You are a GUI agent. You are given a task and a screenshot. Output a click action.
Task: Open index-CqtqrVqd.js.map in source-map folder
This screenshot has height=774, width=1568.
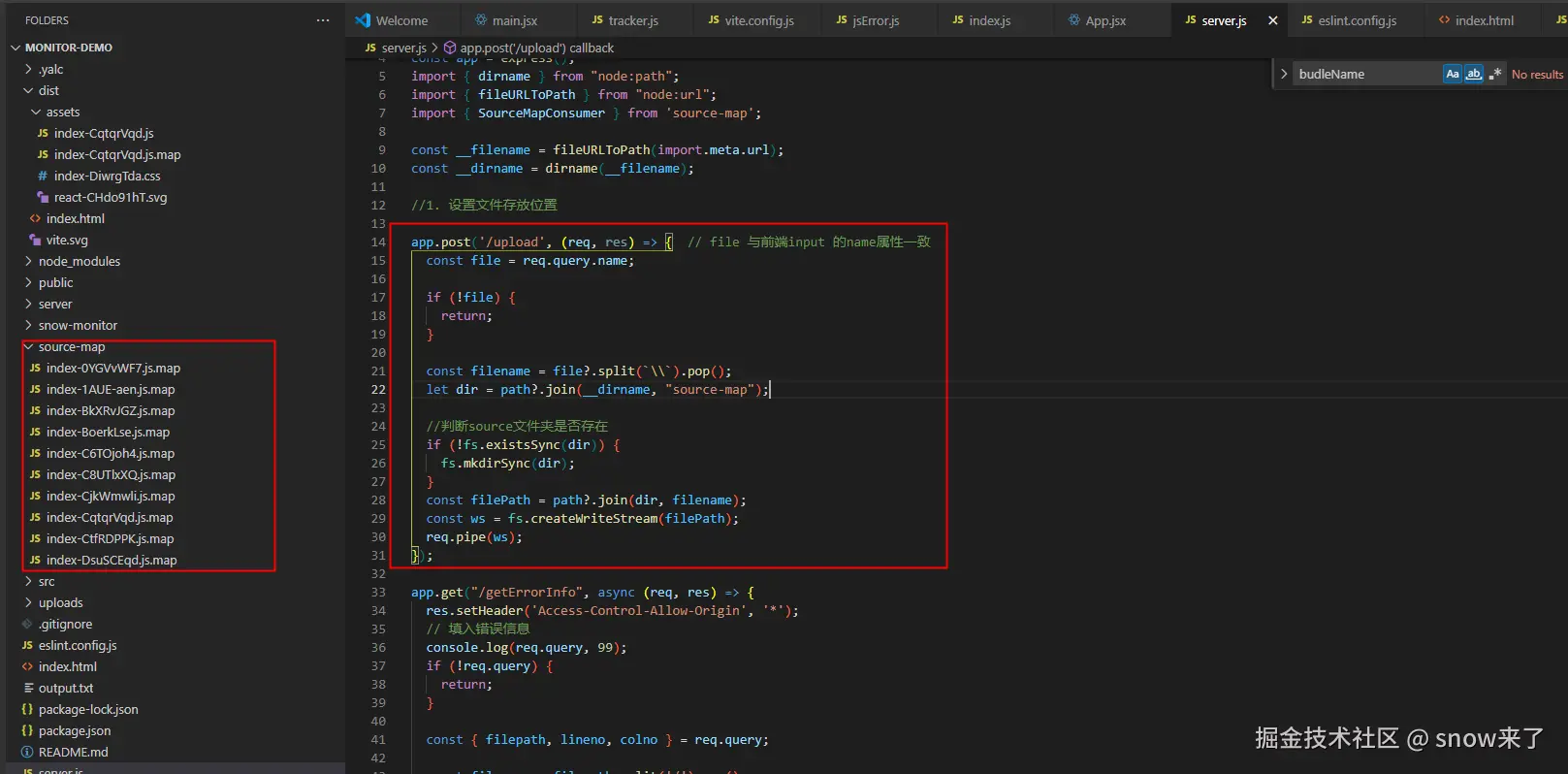110,517
